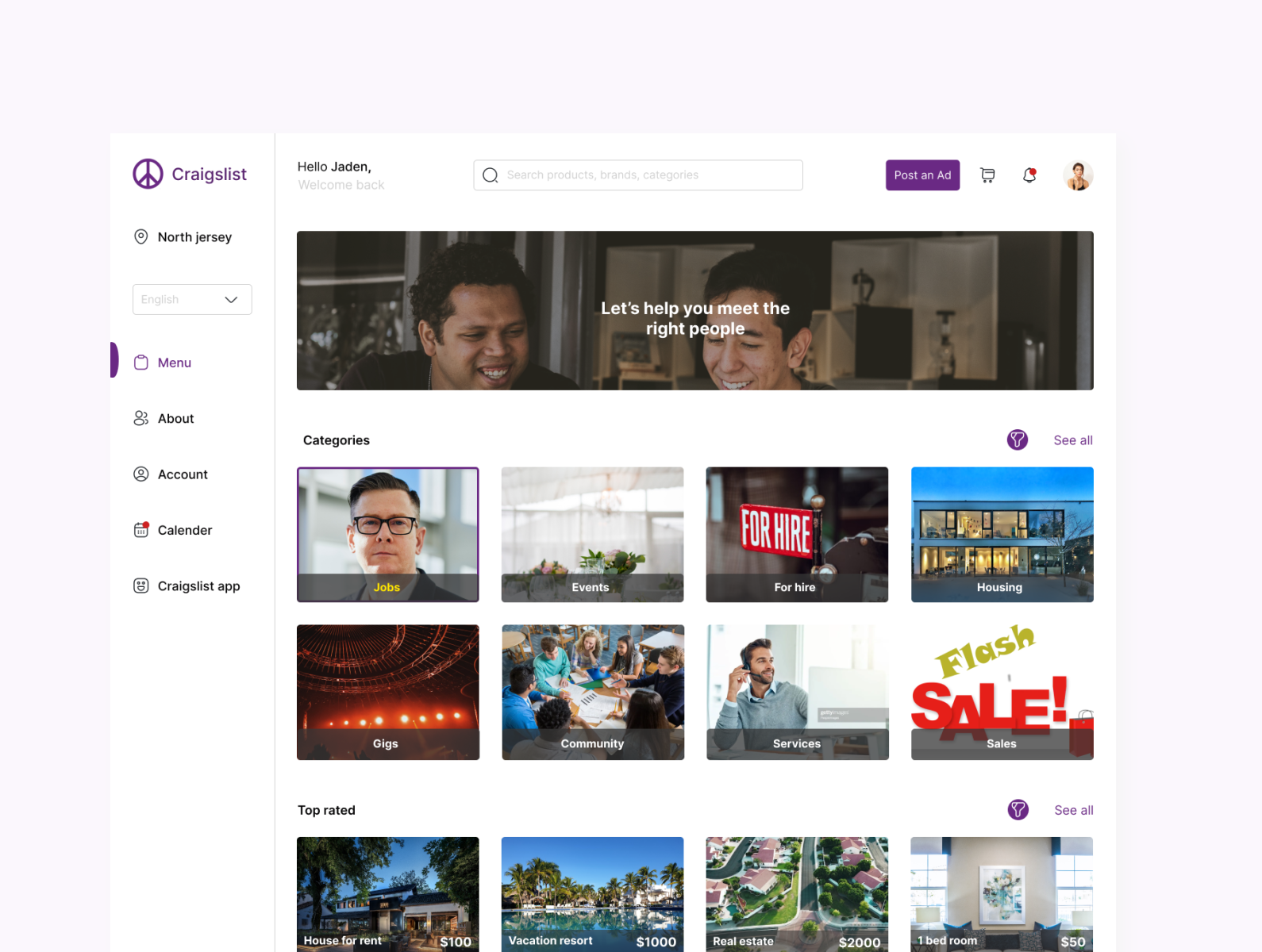Click the About people icon
The height and width of the screenshot is (952, 1262).
point(141,418)
